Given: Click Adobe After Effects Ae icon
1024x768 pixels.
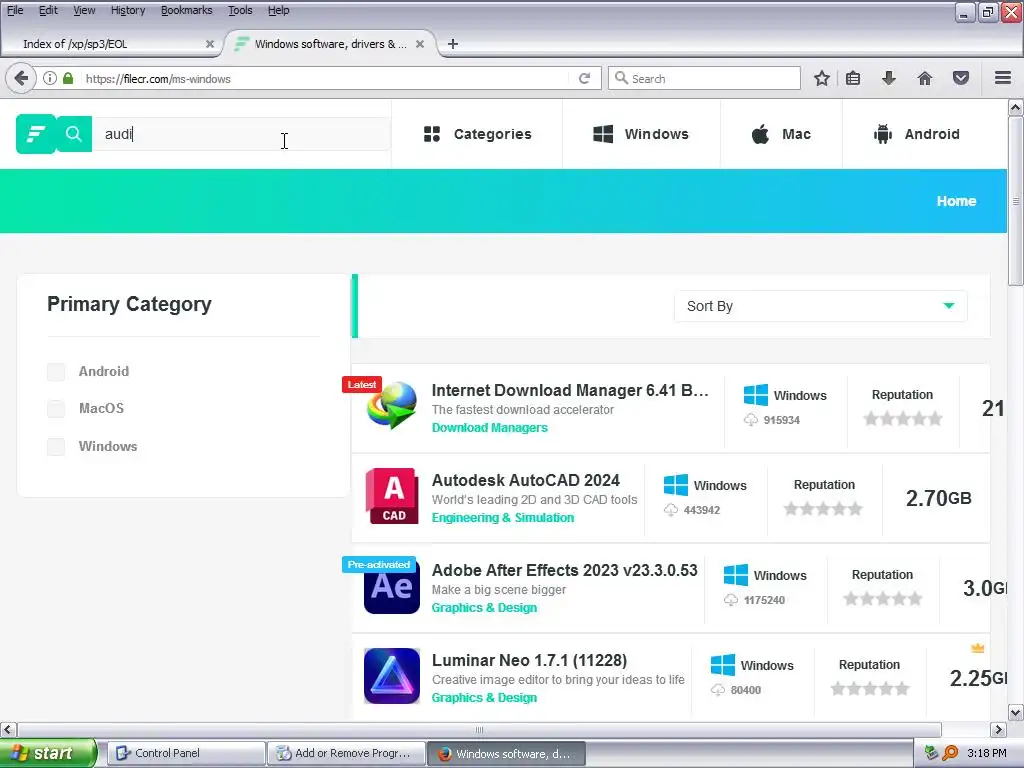Looking at the screenshot, I should point(392,586).
